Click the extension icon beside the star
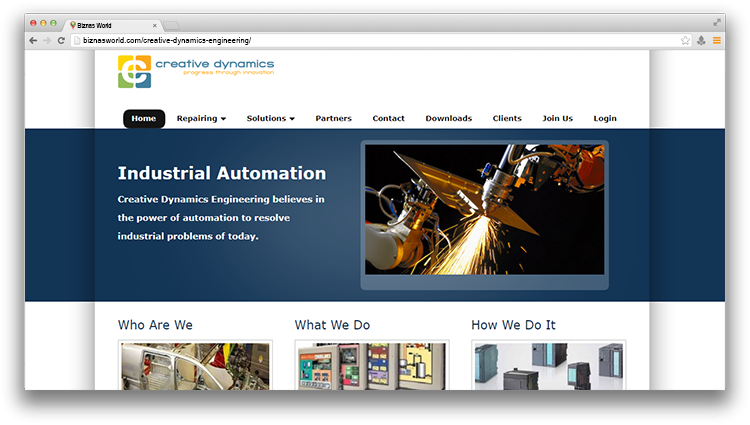The width and height of the screenshot is (750, 425). point(701,40)
